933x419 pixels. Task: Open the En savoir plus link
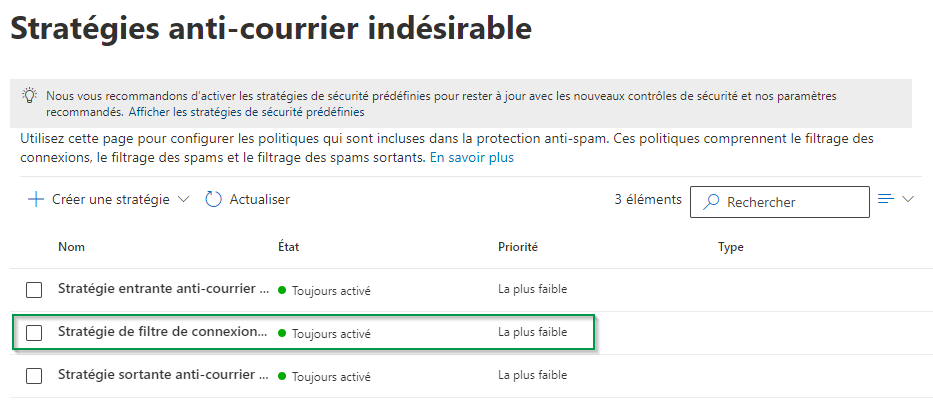pyautogui.click(x=472, y=157)
